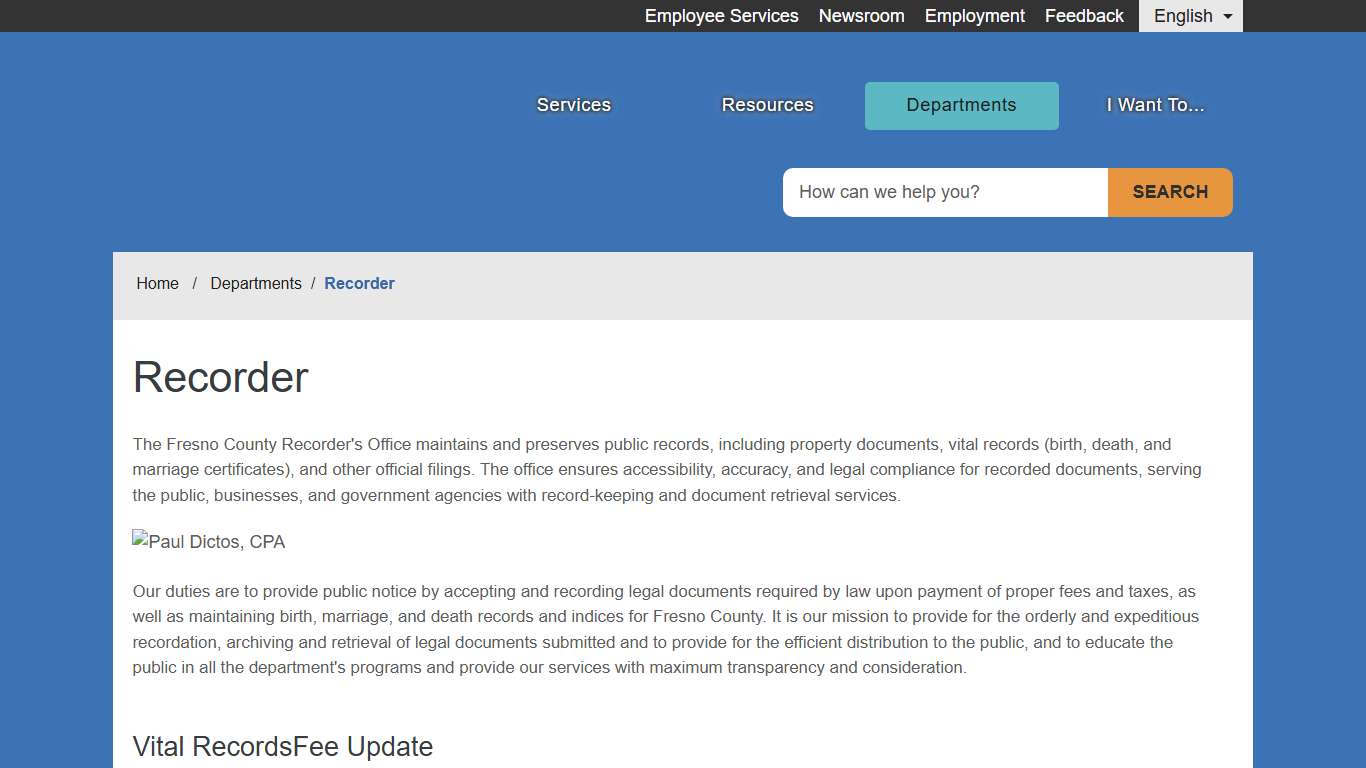The width and height of the screenshot is (1366, 768).
Task: Open the highlighted Departments menu
Action: click(961, 105)
